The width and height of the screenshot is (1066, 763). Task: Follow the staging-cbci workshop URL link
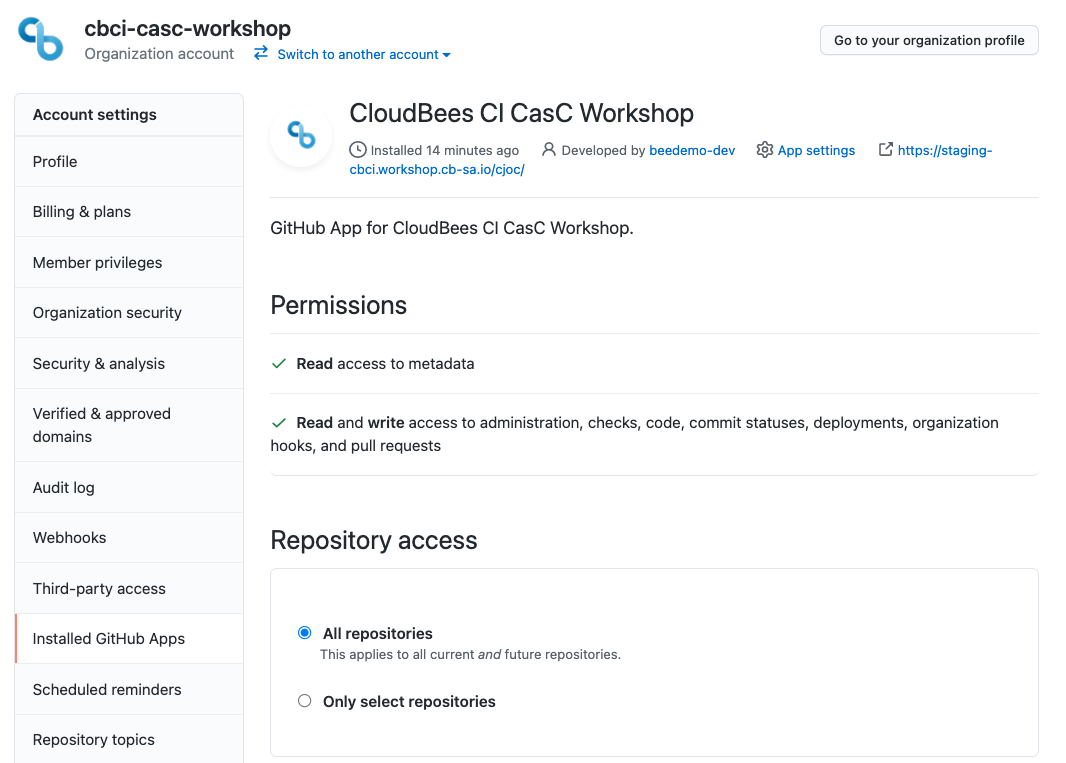click(x=934, y=149)
